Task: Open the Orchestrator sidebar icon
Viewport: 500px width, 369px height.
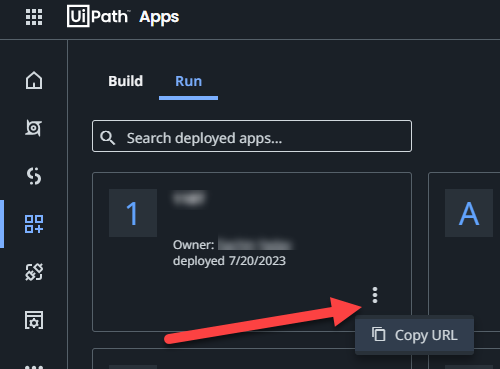Action: [34, 128]
